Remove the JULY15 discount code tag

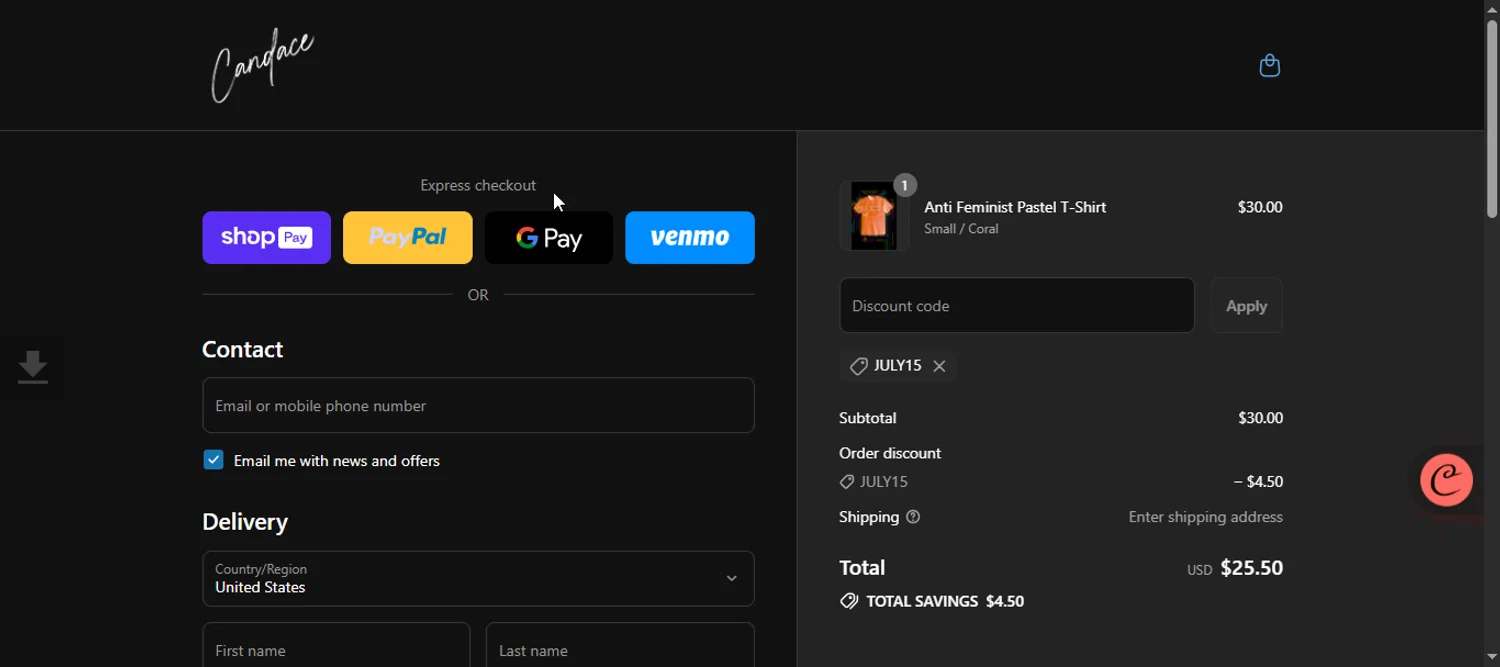[x=939, y=366]
